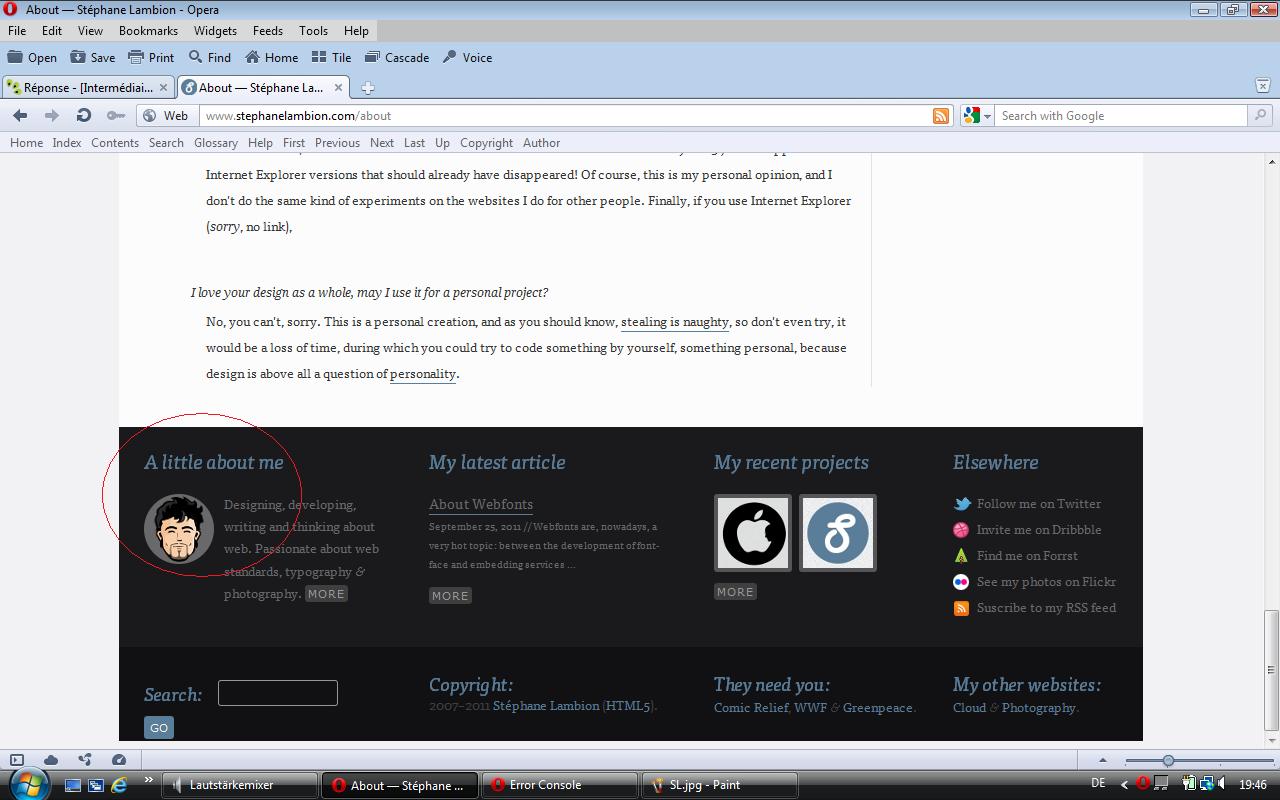Toggle Opera Link cloud icon in status bar
Screen dimensions: 1280x800
pos(51,760)
